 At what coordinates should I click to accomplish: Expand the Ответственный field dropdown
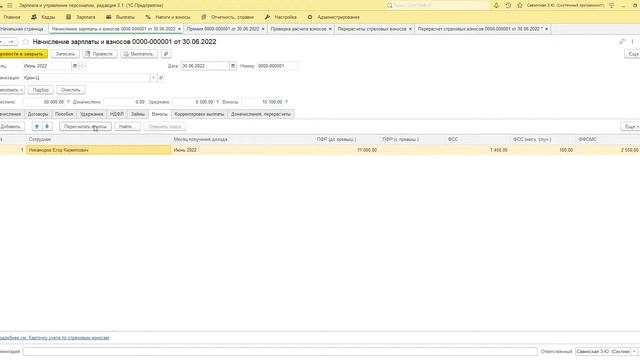click(634, 351)
